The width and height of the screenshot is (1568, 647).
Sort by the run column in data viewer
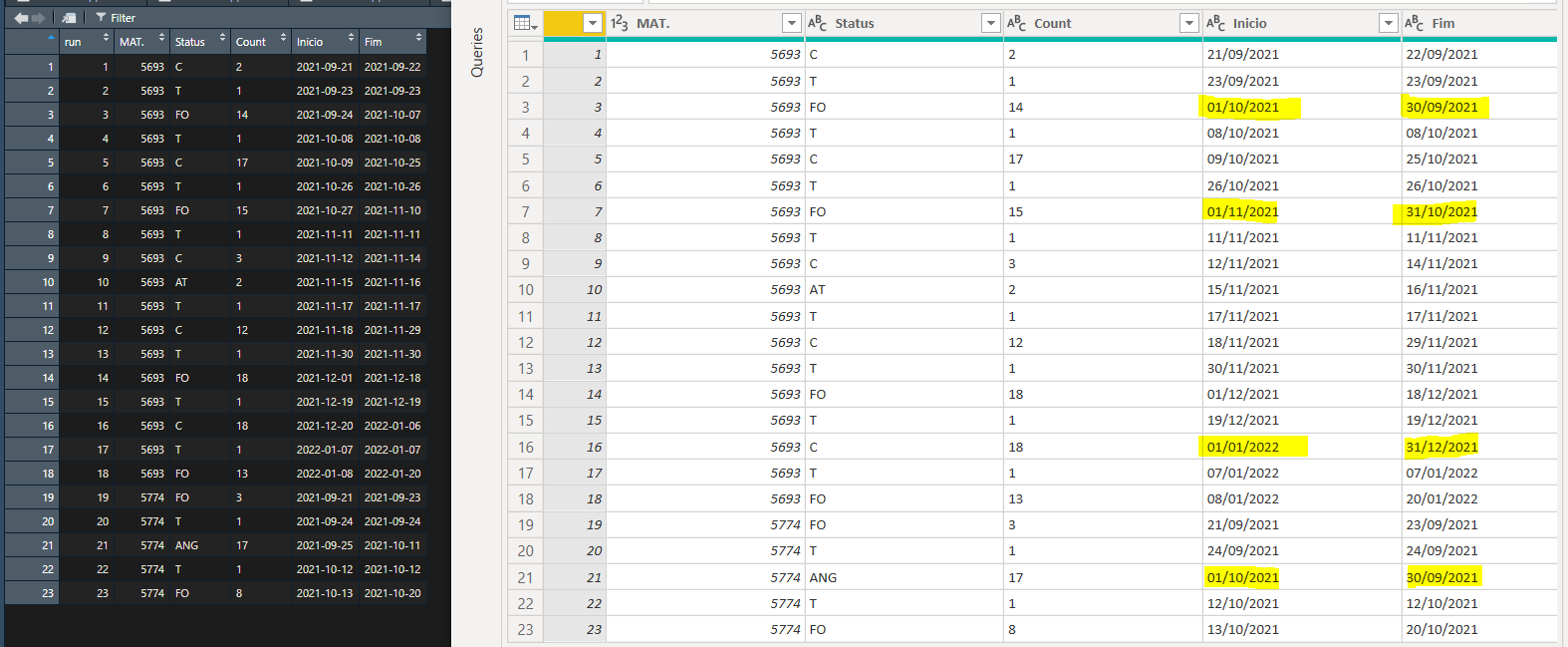(x=85, y=42)
